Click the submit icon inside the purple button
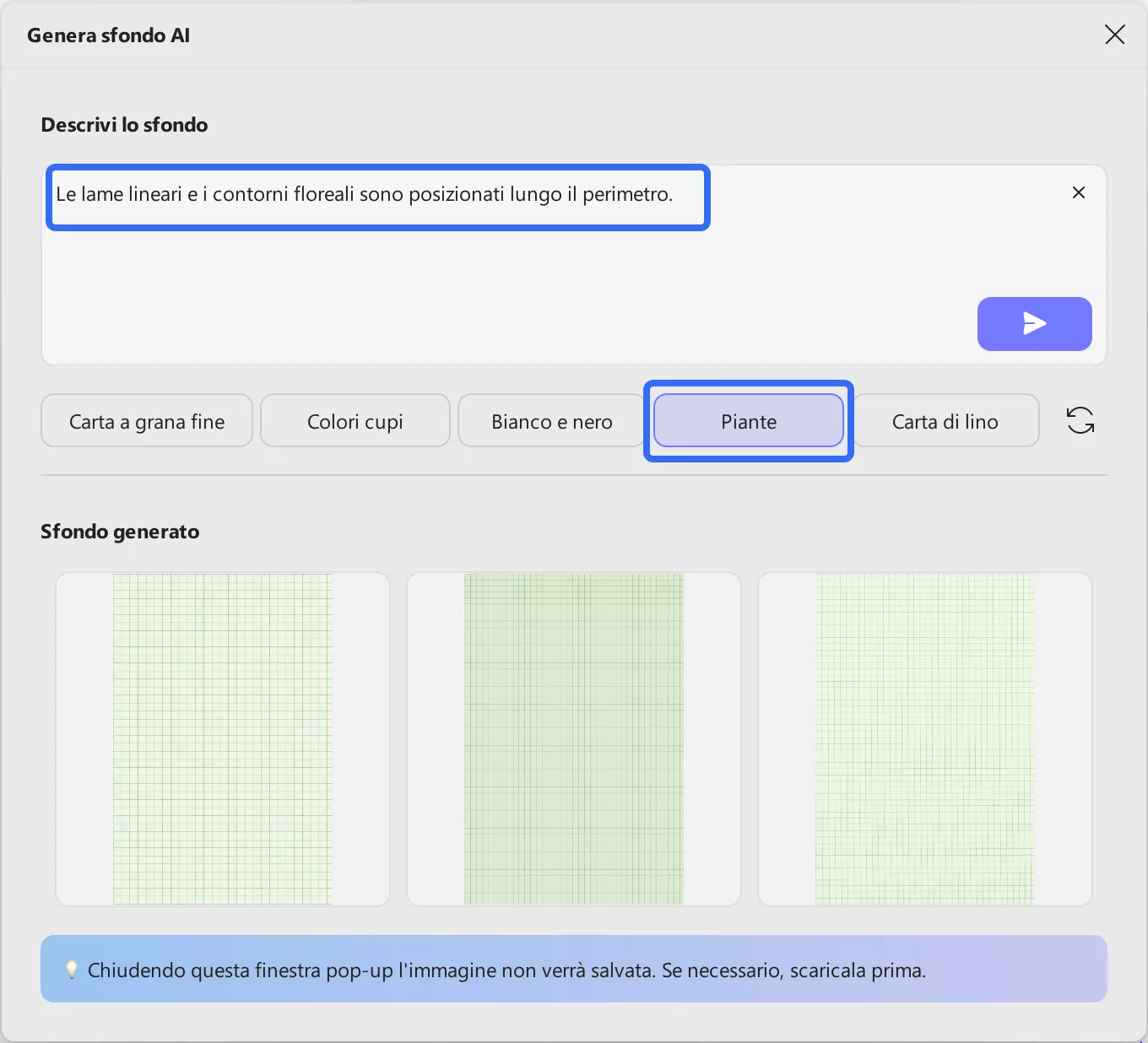The height and width of the screenshot is (1043, 1148). [x=1034, y=323]
